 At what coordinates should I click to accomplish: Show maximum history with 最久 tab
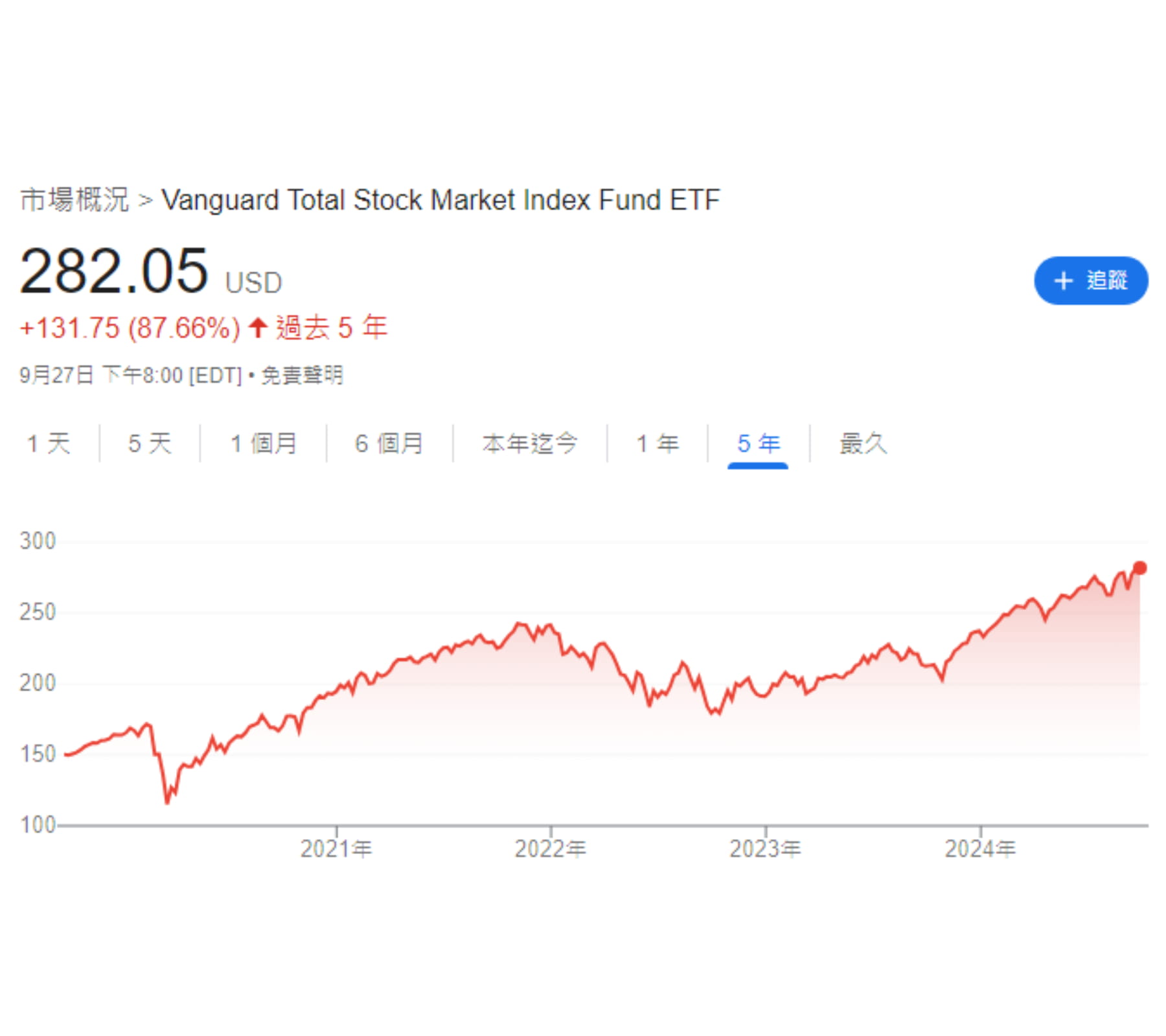coord(862,444)
